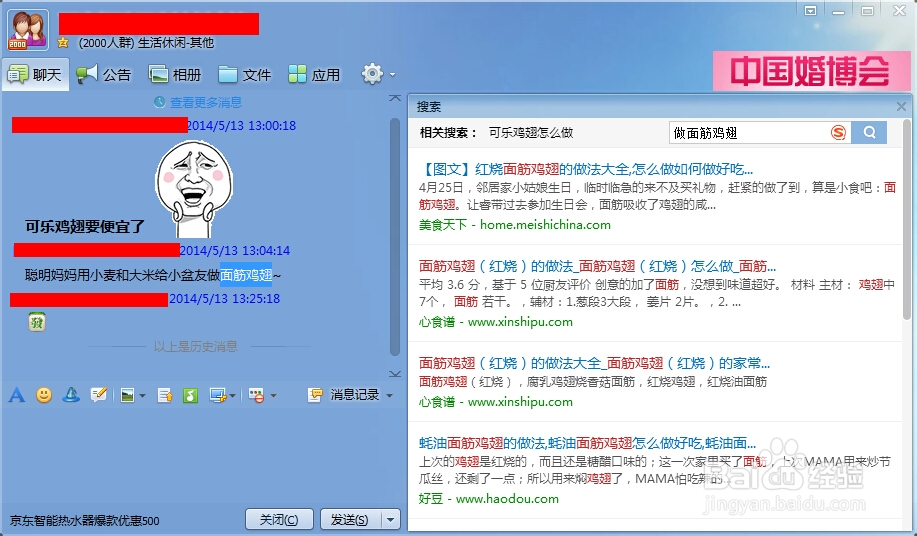Open the 文件 files tab
The height and width of the screenshot is (536, 917).
tap(244, 75)
